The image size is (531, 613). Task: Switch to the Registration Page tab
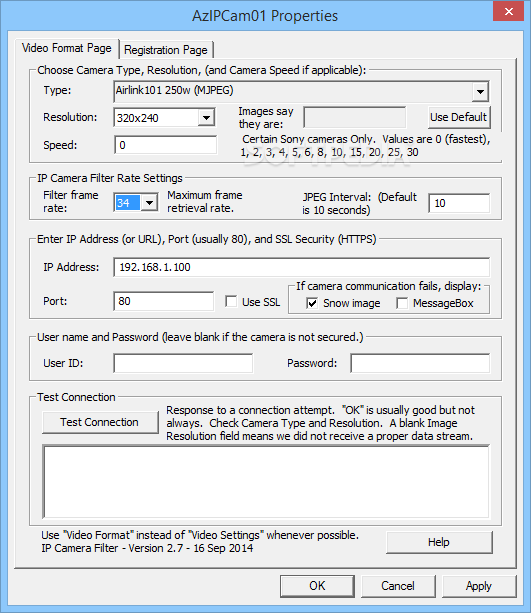[x=166, y=50]
